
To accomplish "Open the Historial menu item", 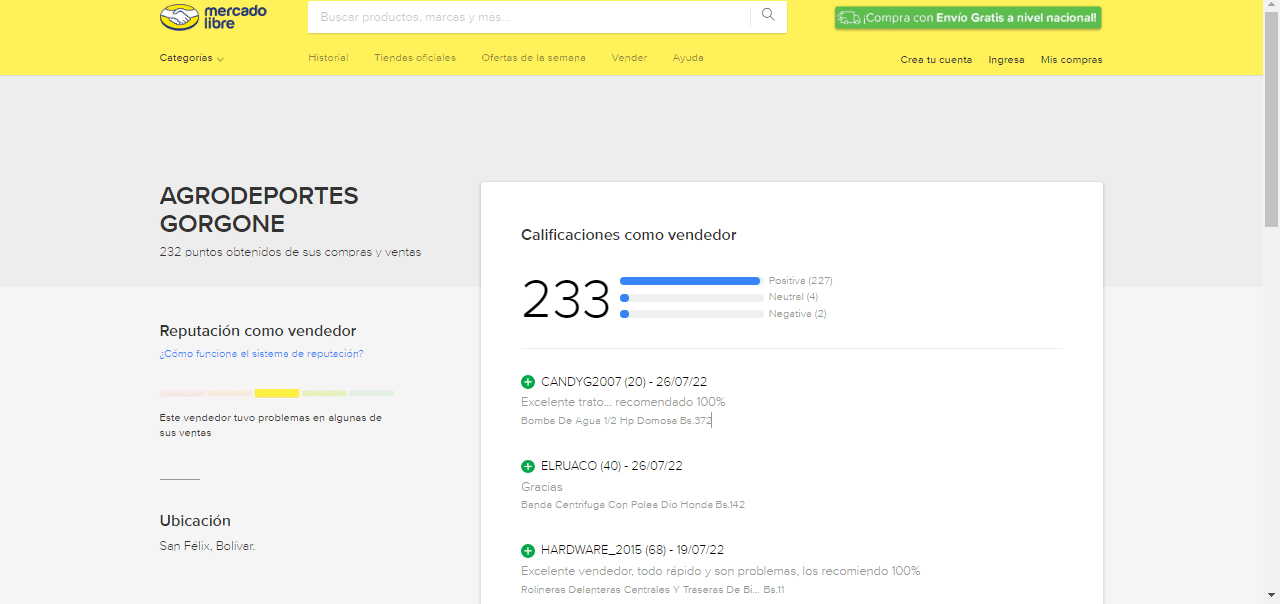I will (x=328, y=58).
